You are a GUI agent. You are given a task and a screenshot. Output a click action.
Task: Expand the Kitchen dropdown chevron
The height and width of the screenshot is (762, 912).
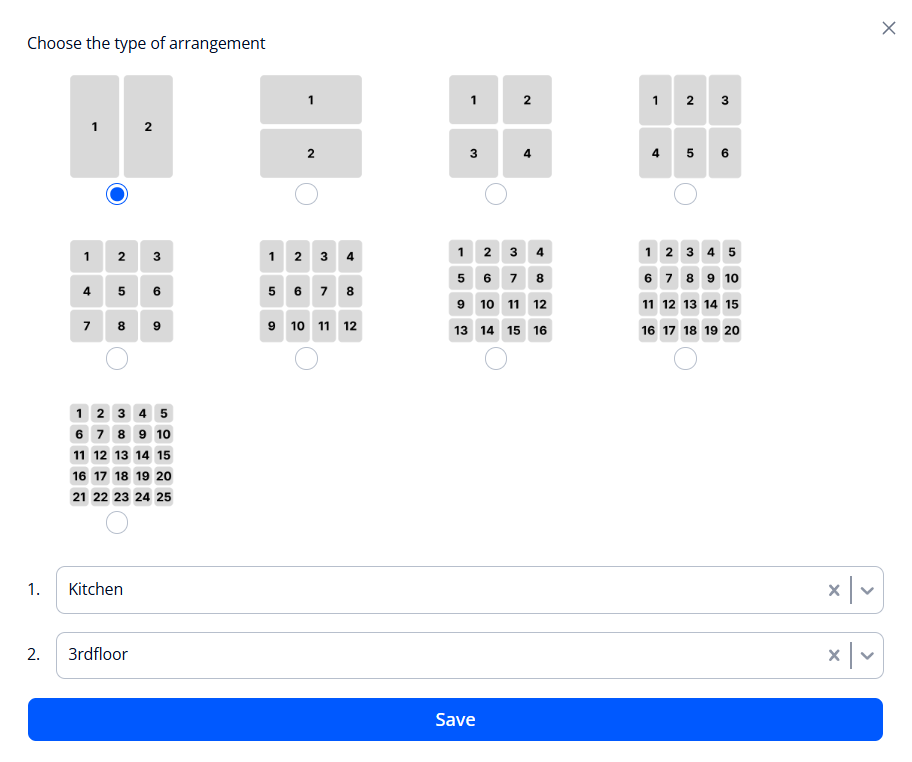[866, 590]
